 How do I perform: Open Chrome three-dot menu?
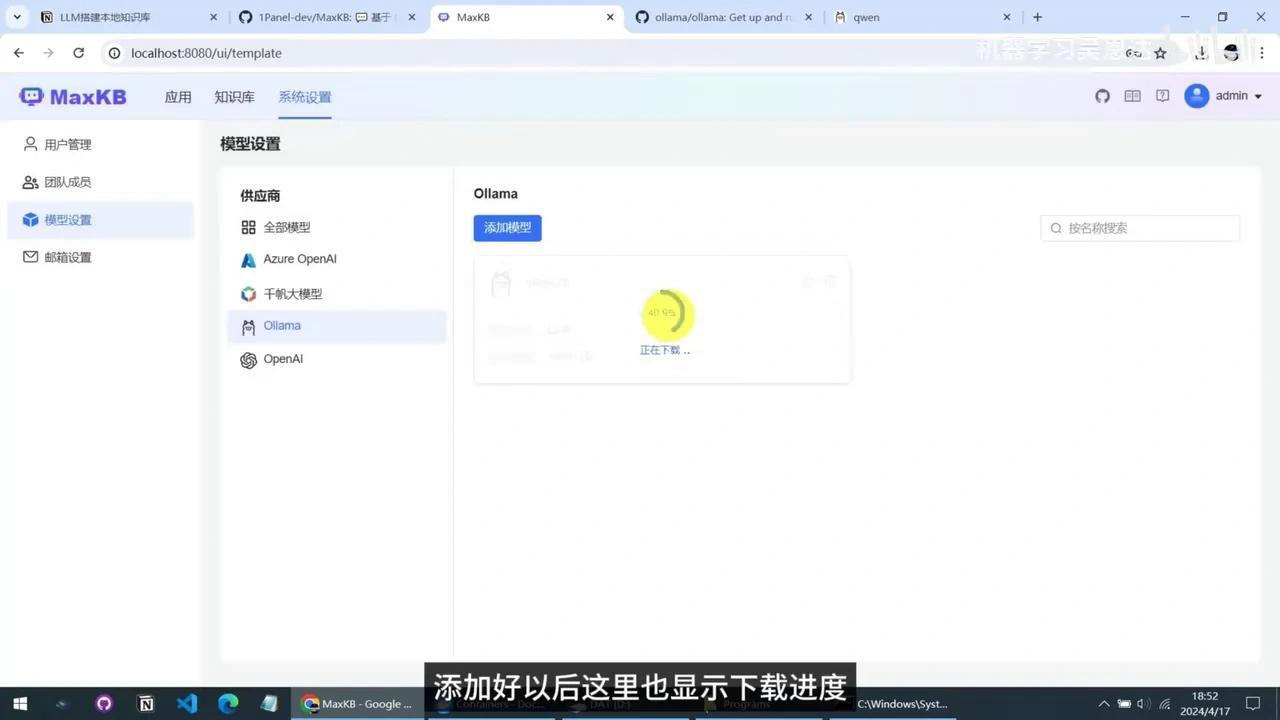[x=1262, y=53]
